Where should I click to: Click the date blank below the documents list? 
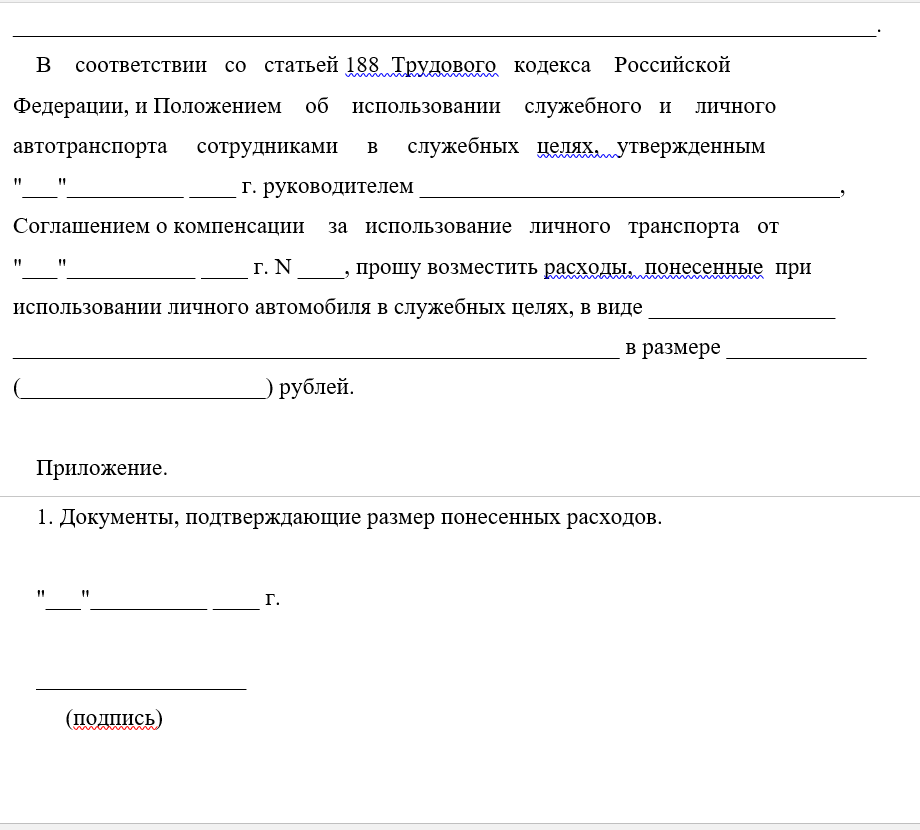(x=149, y=600)
